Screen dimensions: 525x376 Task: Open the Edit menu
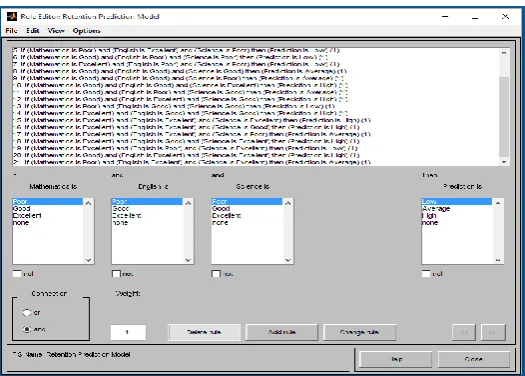point(32,31)
